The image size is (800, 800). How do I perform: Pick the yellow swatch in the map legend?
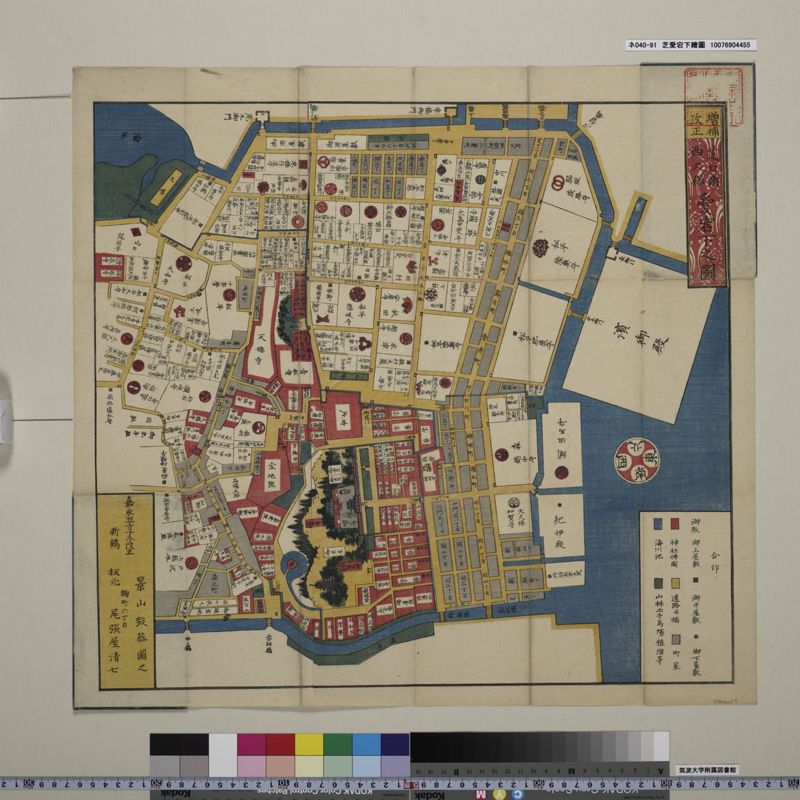point(676,582)
